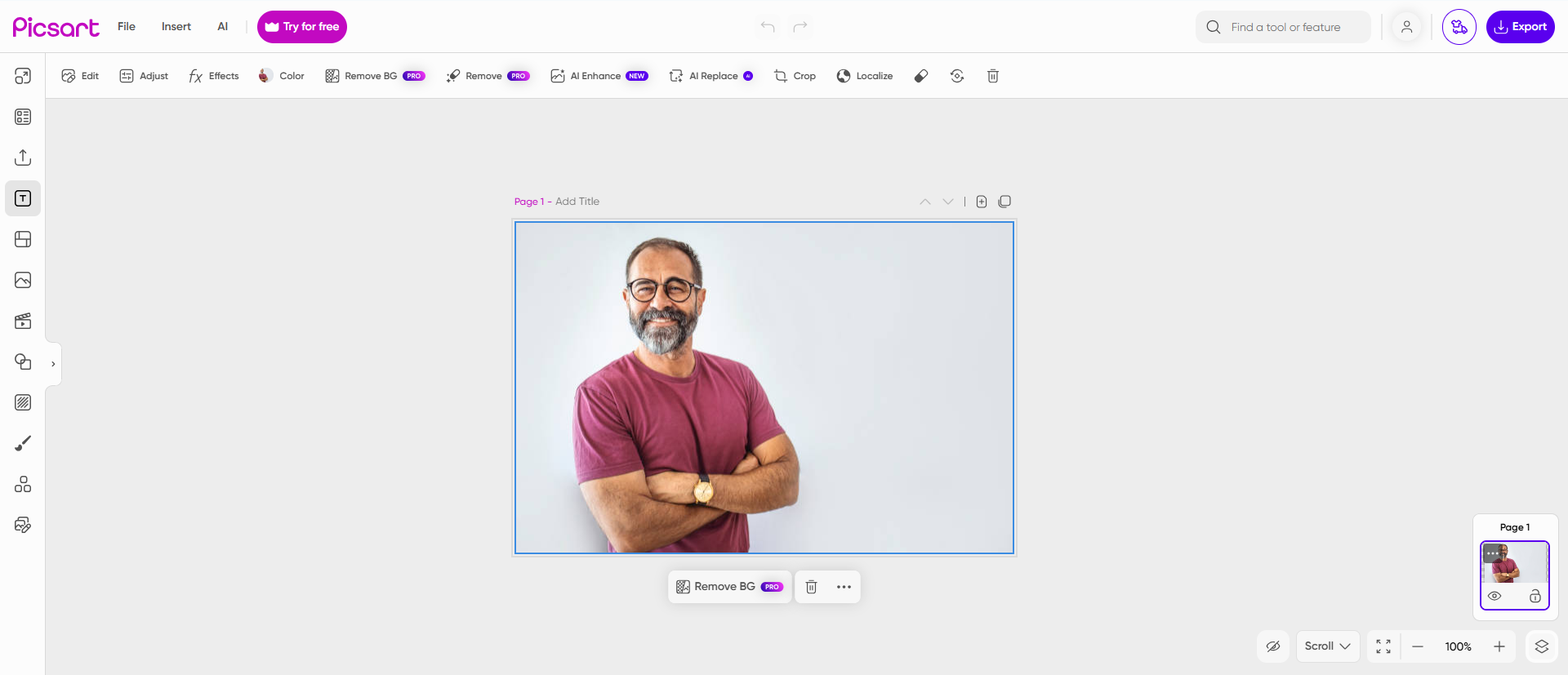Open the Background texture sidebar panel
Viewport: 1568px width, 675px height.
[x=23, y=402]
